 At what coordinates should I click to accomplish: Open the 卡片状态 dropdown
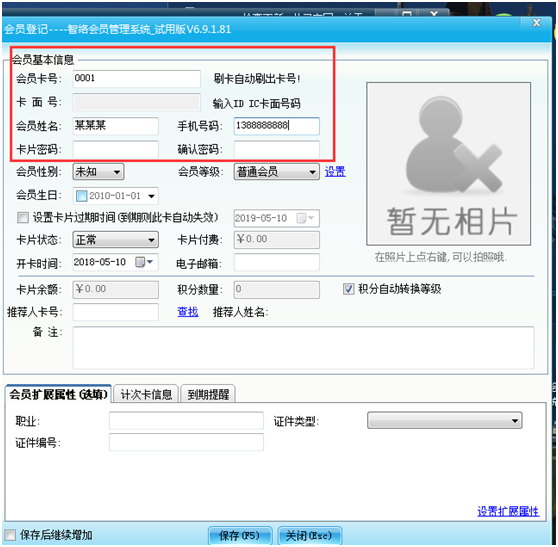click(116, 240)
